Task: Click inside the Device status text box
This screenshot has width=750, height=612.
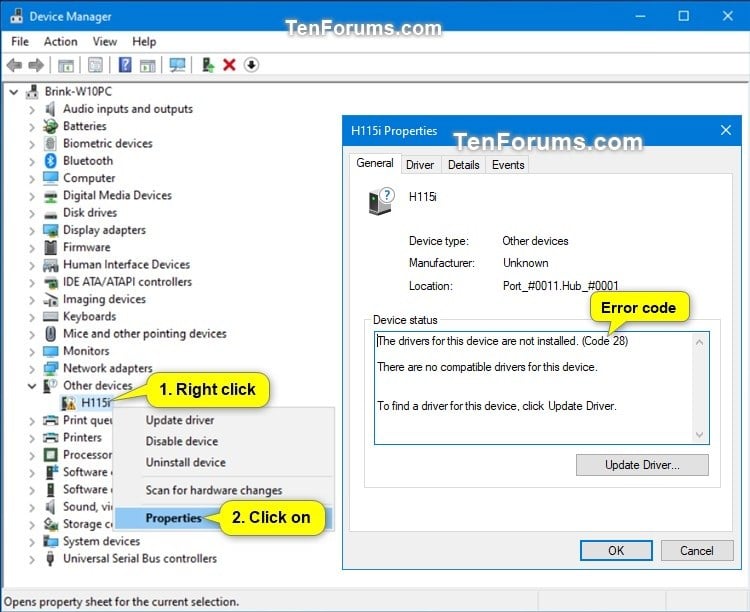Action: (x=541, y=388)
